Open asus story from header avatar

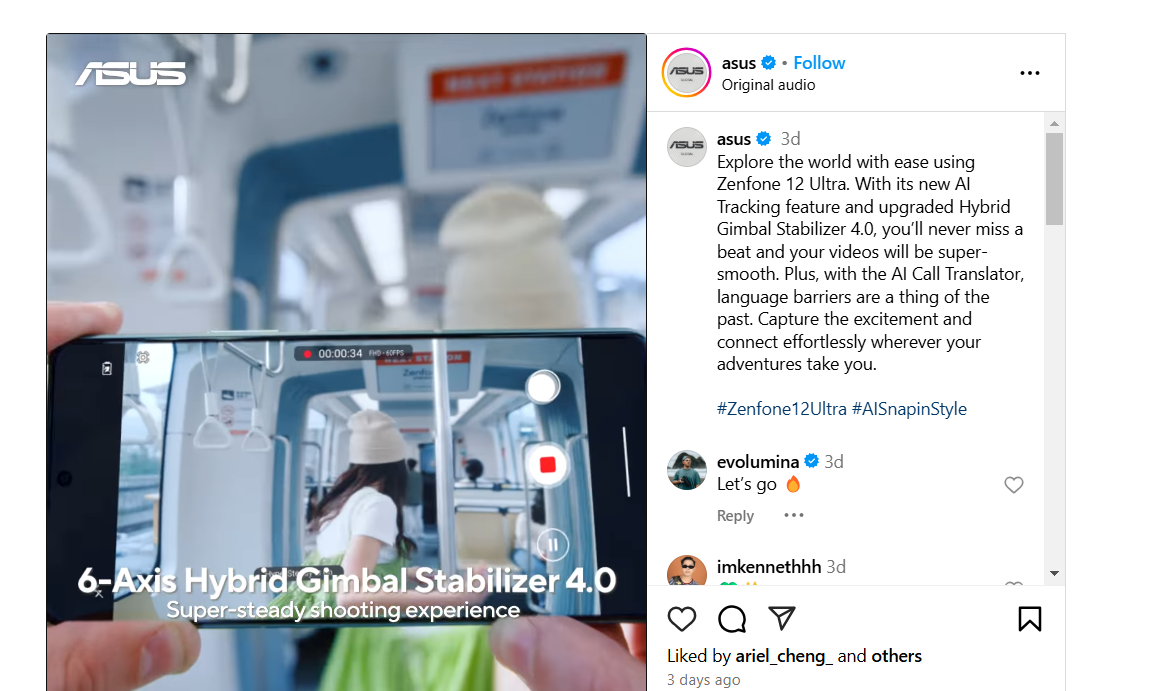click(686, 72)
